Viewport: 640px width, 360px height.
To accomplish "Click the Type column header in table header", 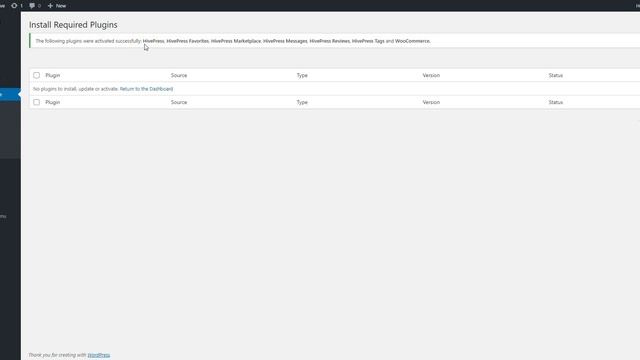I will pyautogui.click(x=302, y=76).
